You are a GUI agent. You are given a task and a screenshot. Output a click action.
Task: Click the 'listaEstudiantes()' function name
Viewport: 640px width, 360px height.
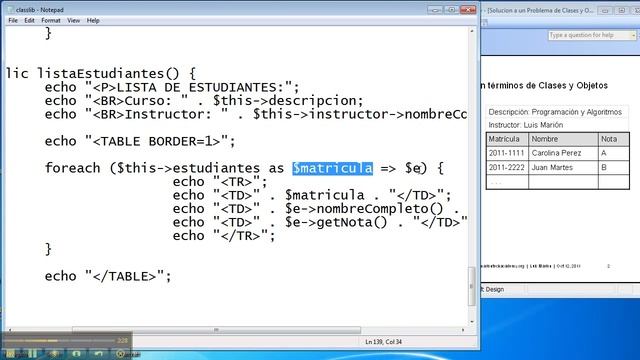click(x=108, y=73)
